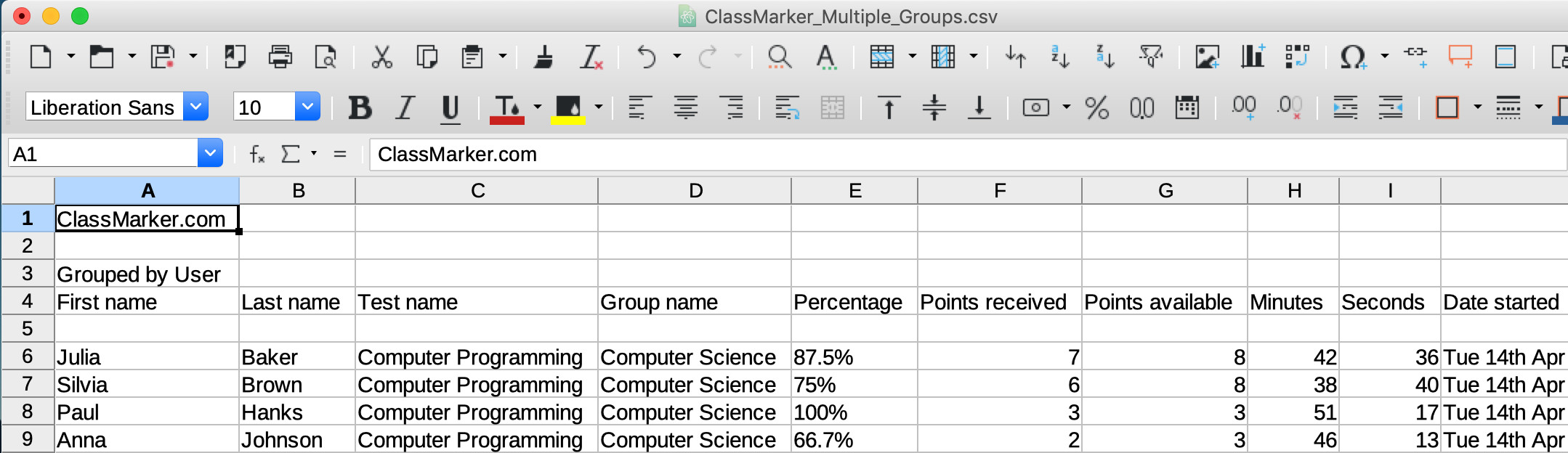This screenshot has width=1568, height=453.
Task: Click the Insert Image icon
Action: [1207, 57]
